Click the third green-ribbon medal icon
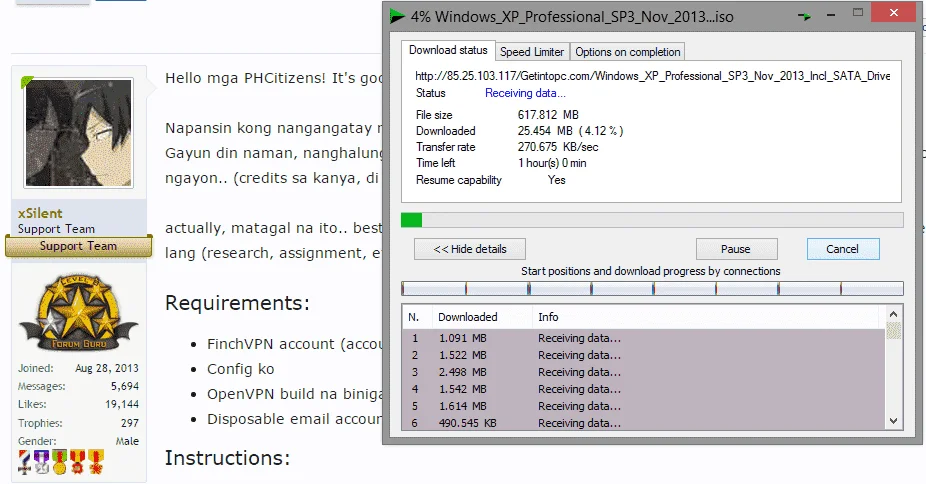Viewport: 926px width, 484px height. 60,462
